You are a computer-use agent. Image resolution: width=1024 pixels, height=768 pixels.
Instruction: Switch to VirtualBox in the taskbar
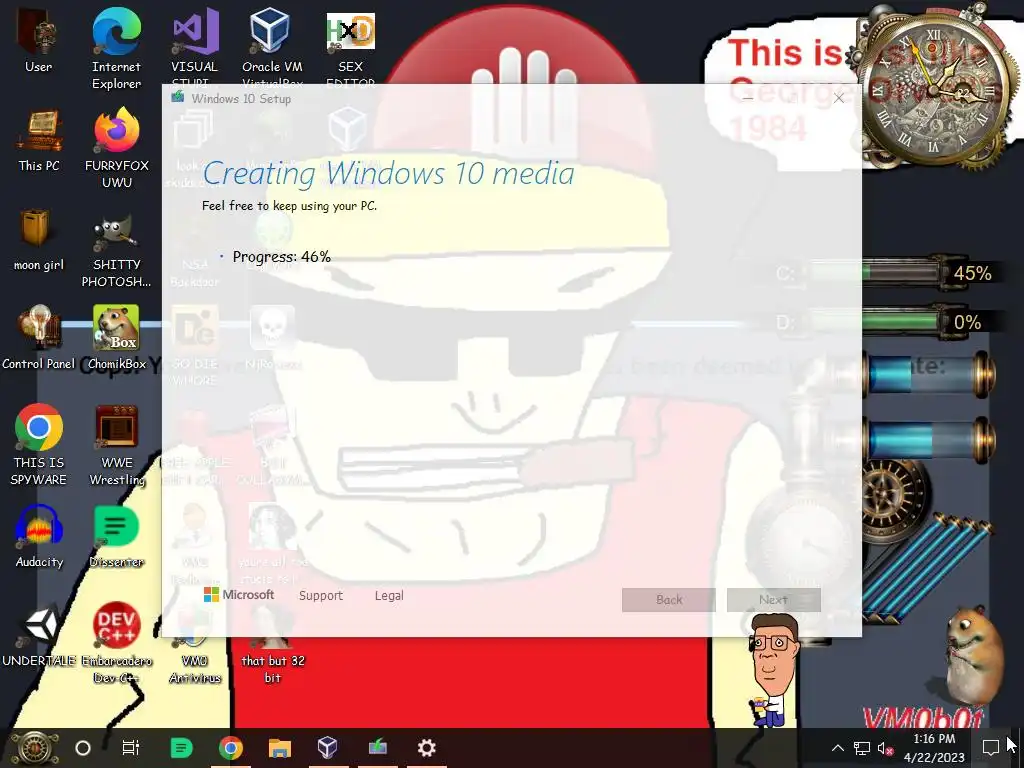point(327,748)
